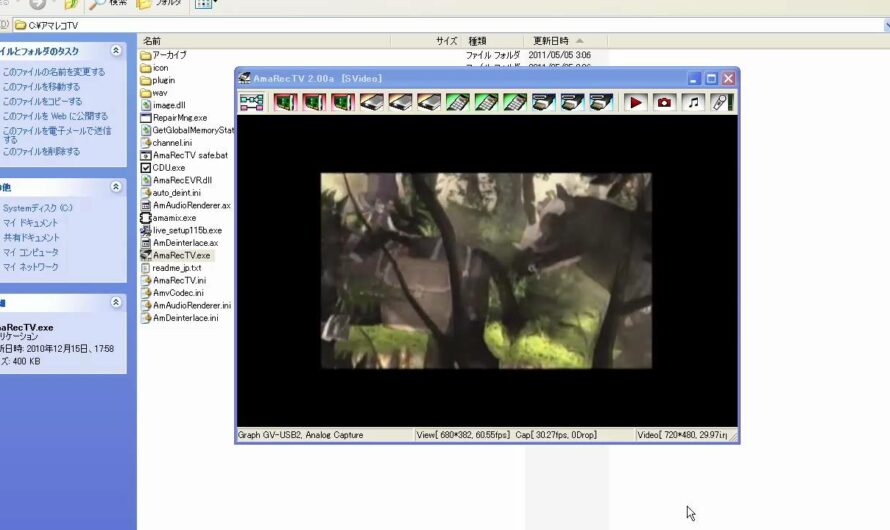Open マイ ドキュメント from the side panel
This screenshot has width=890, height=530.
click(31, 223)
